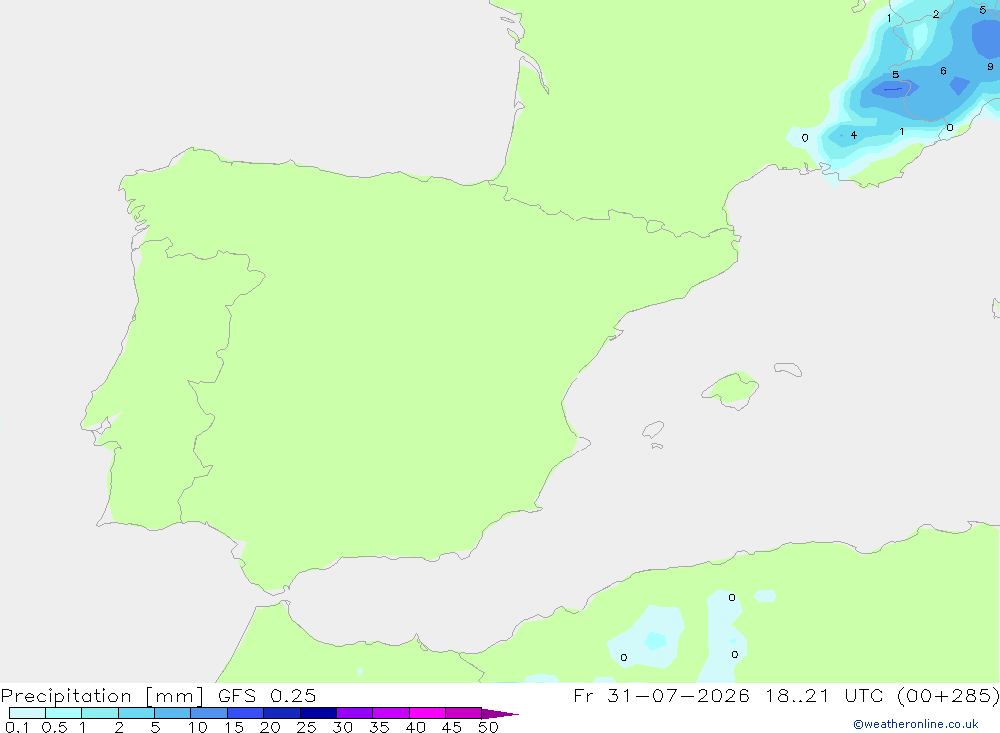Click Ibiza island on the map
This screenshot has width=1000, height=733.
pos(653,429)
